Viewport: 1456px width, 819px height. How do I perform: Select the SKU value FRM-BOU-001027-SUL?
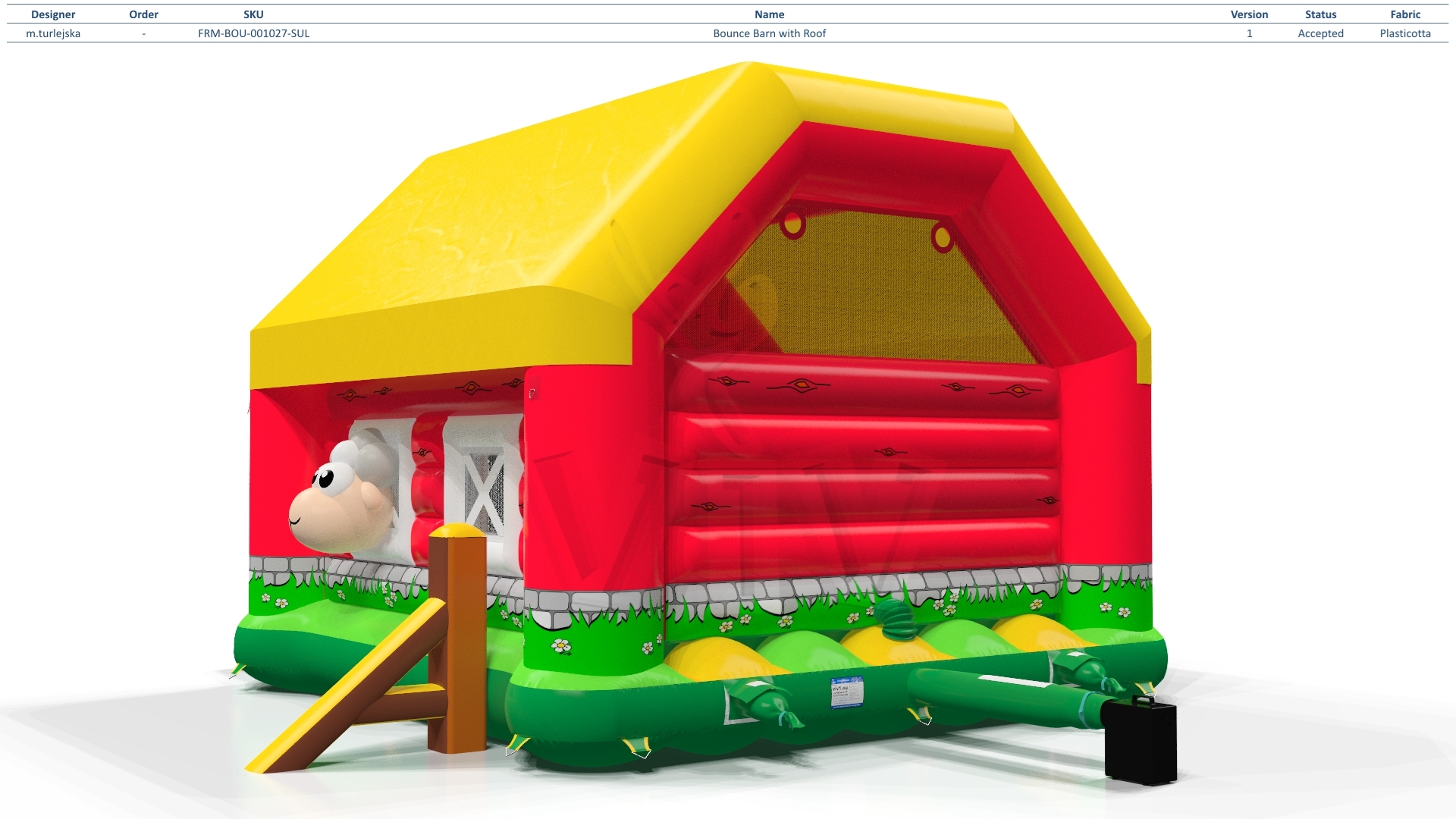[x=253, y=33]
